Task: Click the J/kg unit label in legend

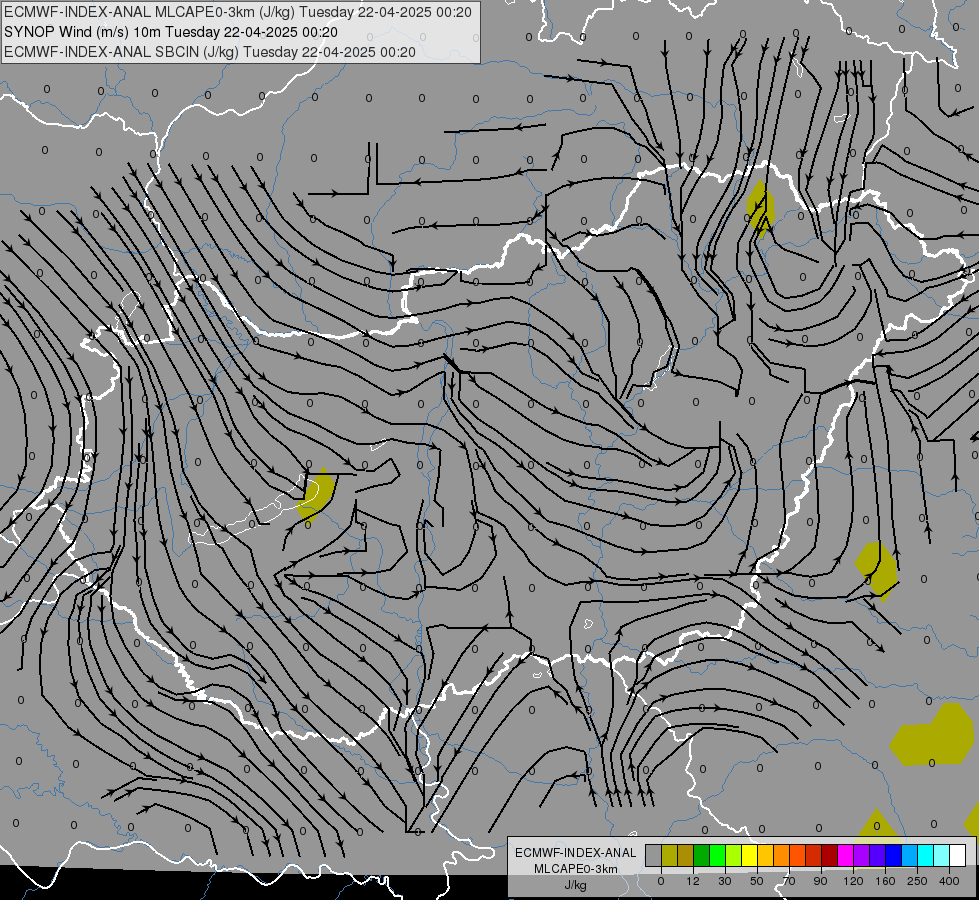Action: point(576,885)
